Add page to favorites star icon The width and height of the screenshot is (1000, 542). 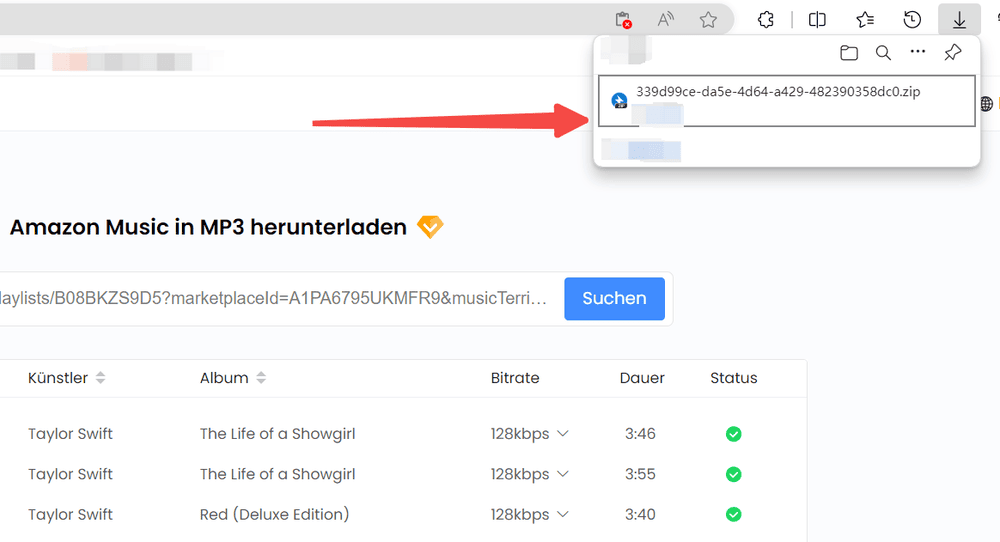pyautogui.click(x=708, y=20)
